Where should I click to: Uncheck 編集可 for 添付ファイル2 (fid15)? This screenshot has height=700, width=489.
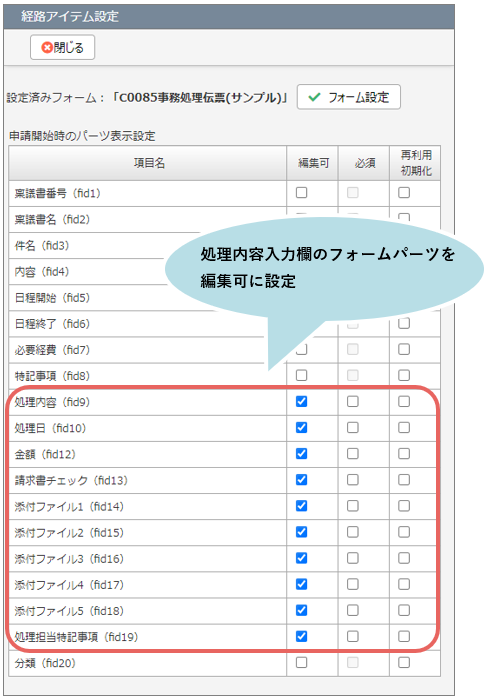point(302,532)
